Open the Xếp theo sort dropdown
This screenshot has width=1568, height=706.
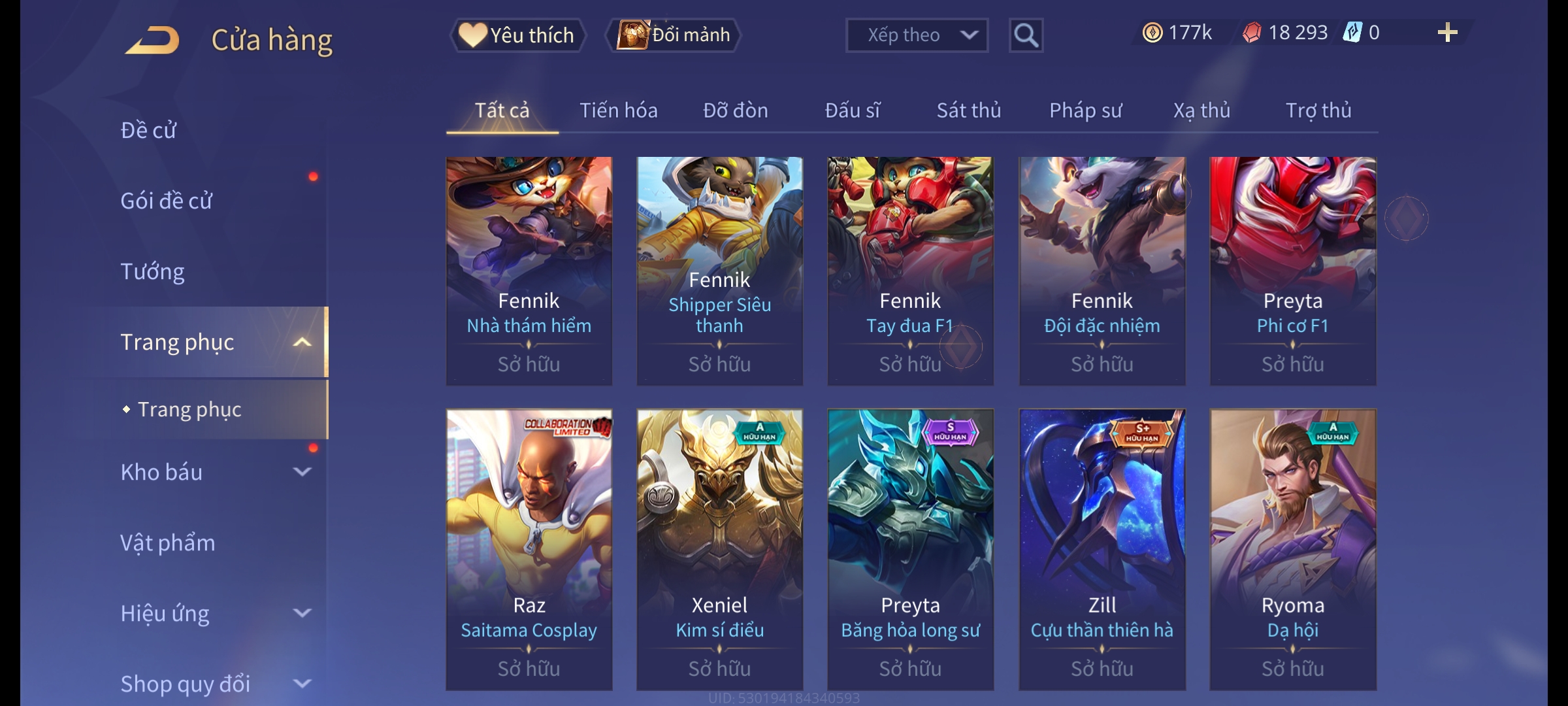point(917,35)
